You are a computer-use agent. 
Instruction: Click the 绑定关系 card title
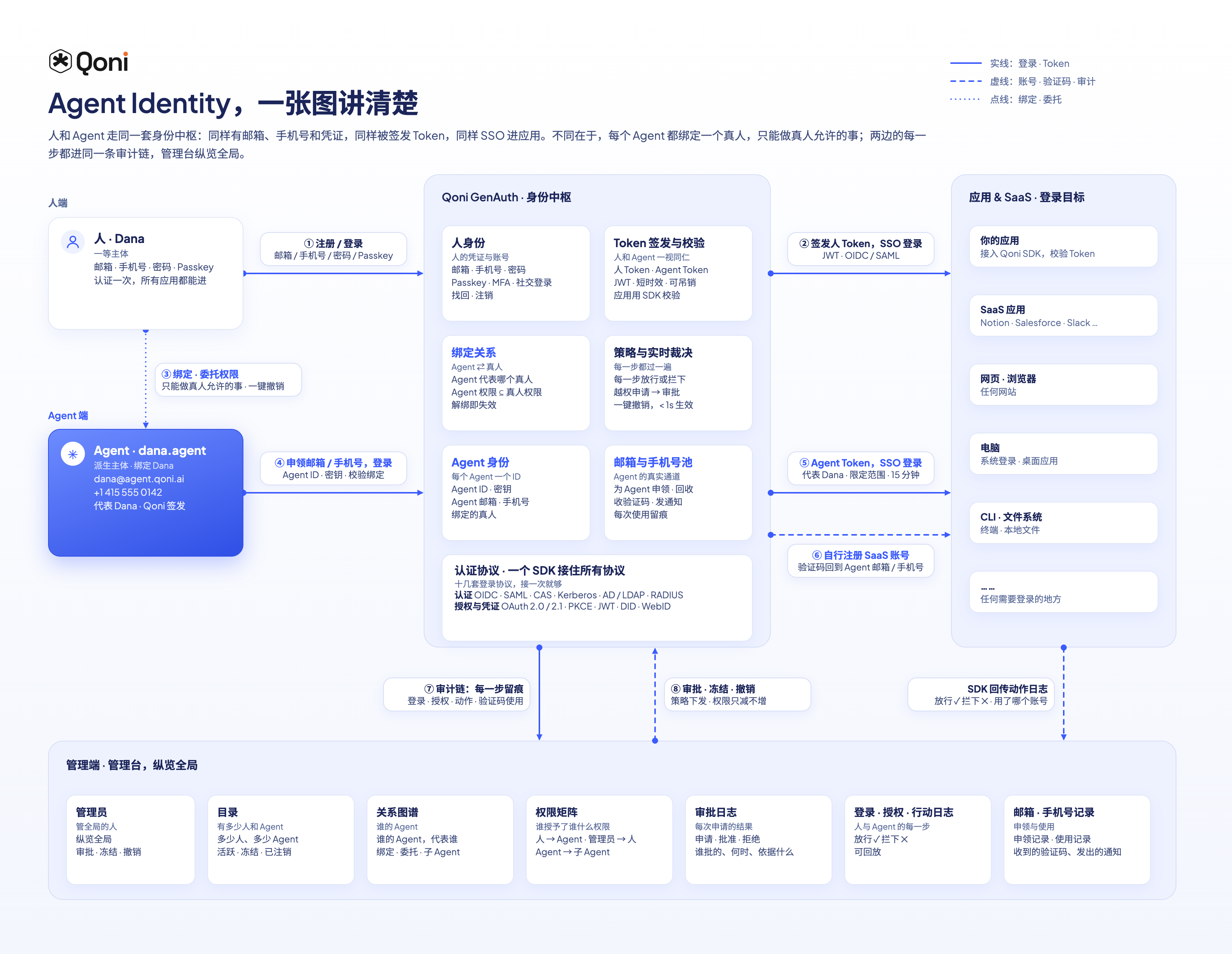click(473, 353)
